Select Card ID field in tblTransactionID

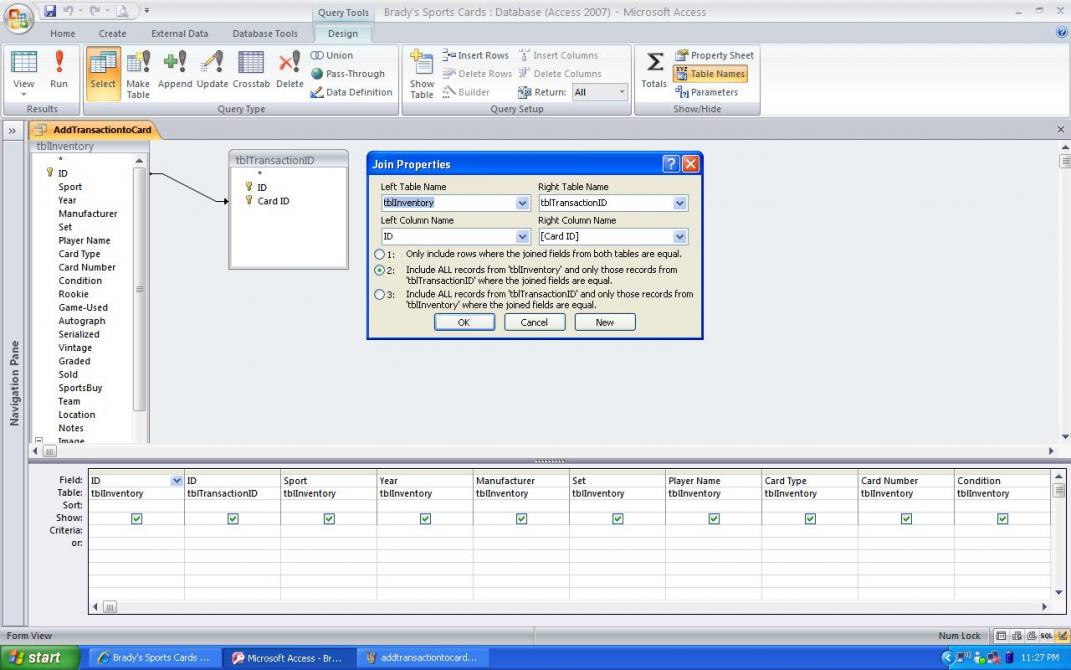pos(273,201)
